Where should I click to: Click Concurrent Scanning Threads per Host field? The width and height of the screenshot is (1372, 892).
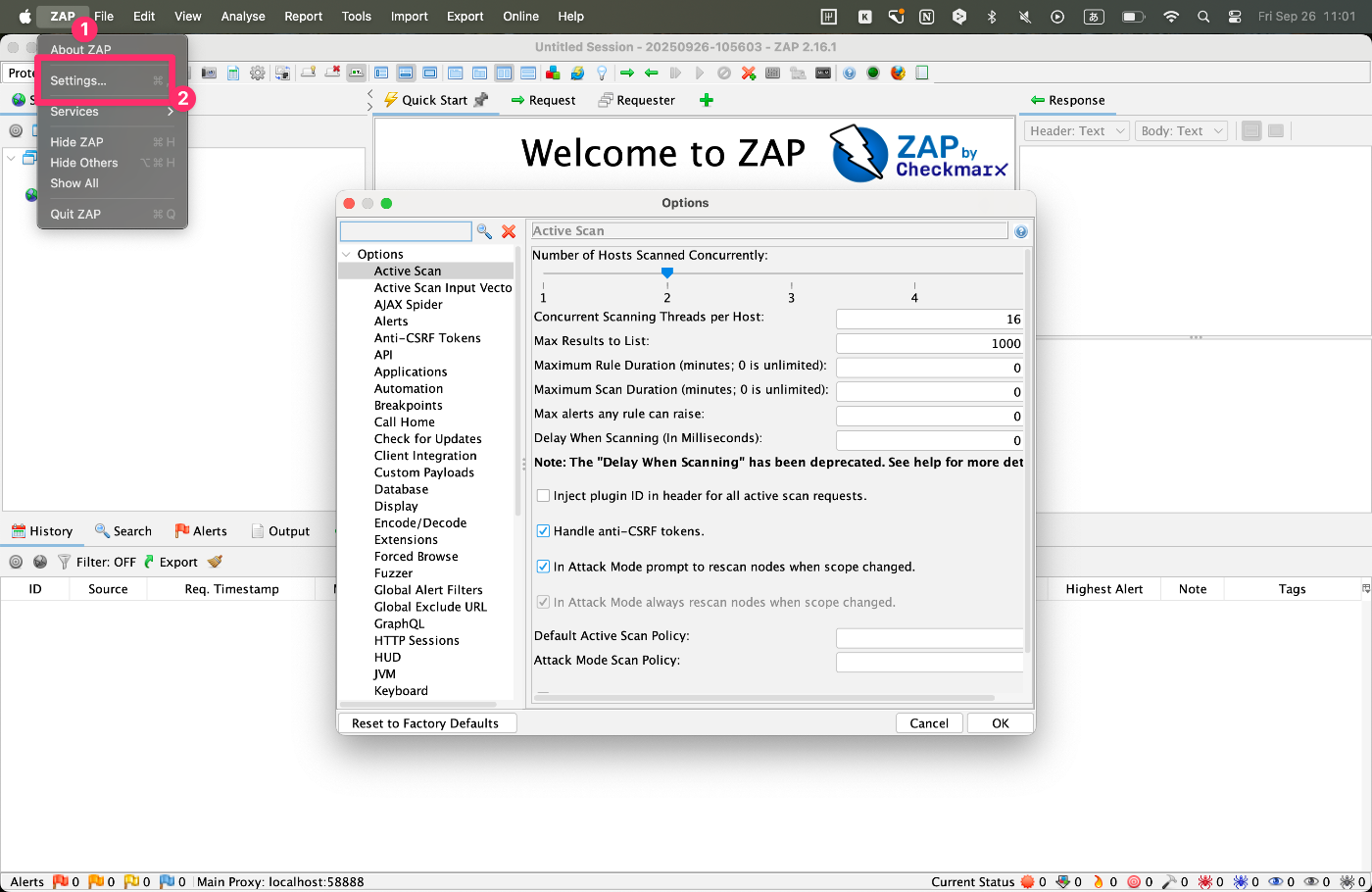click(x=929, y=320)
